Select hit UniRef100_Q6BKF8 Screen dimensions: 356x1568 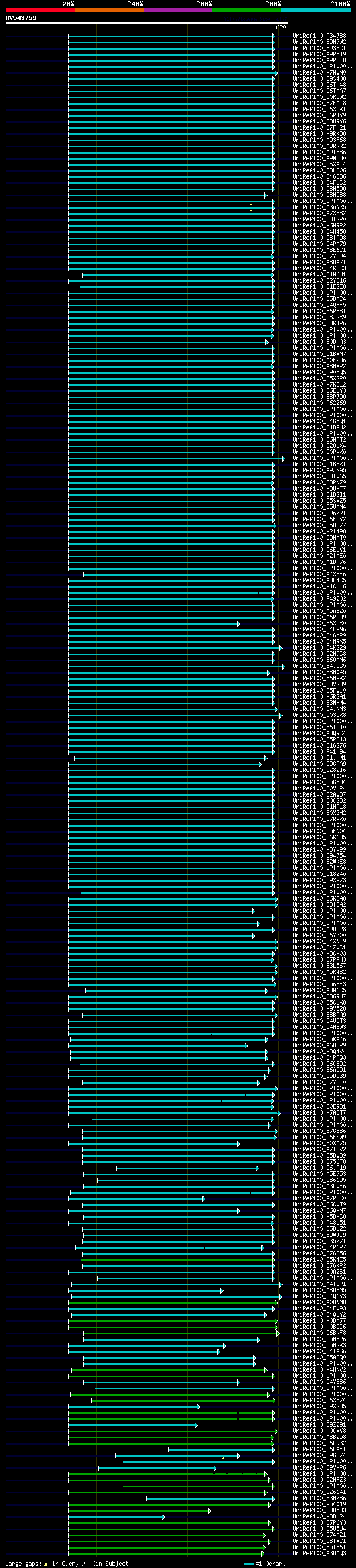pyautogui.click(x=319, y=1333)
